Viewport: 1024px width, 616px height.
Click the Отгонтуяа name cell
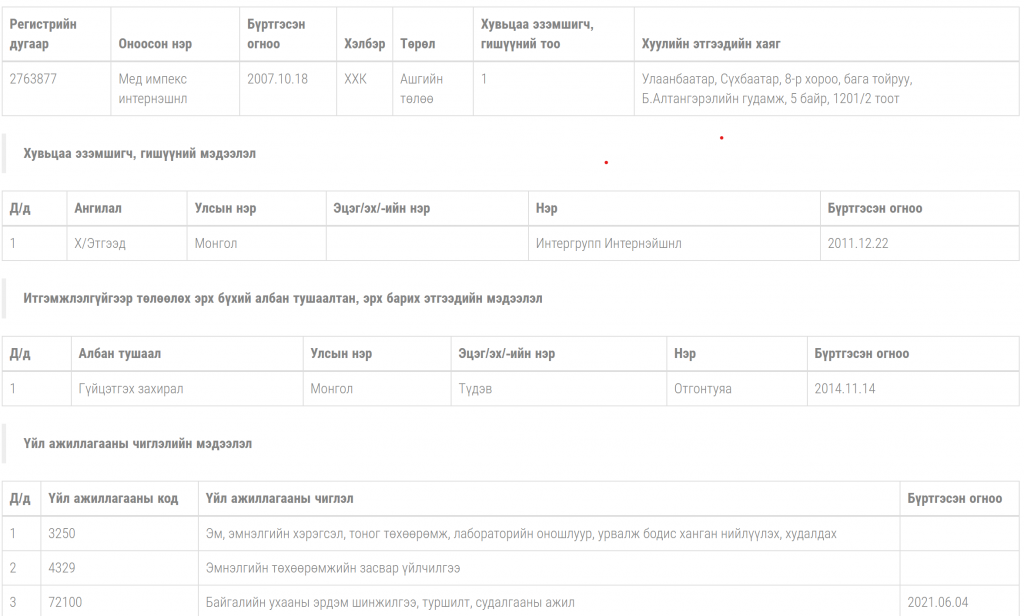703,389
